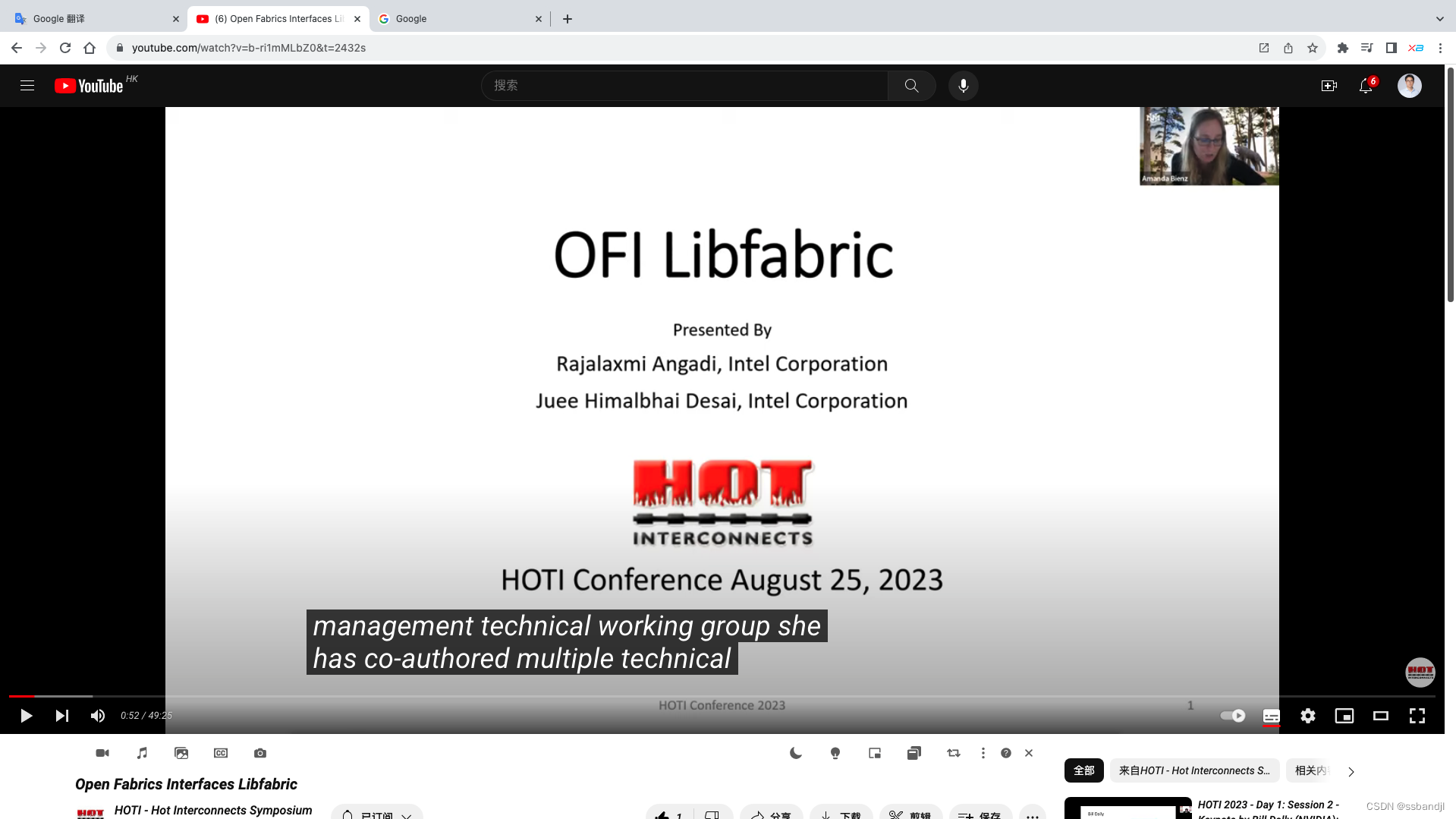Click the video title Open Fabrics Interfaces Libfabric

pos(186,784)
